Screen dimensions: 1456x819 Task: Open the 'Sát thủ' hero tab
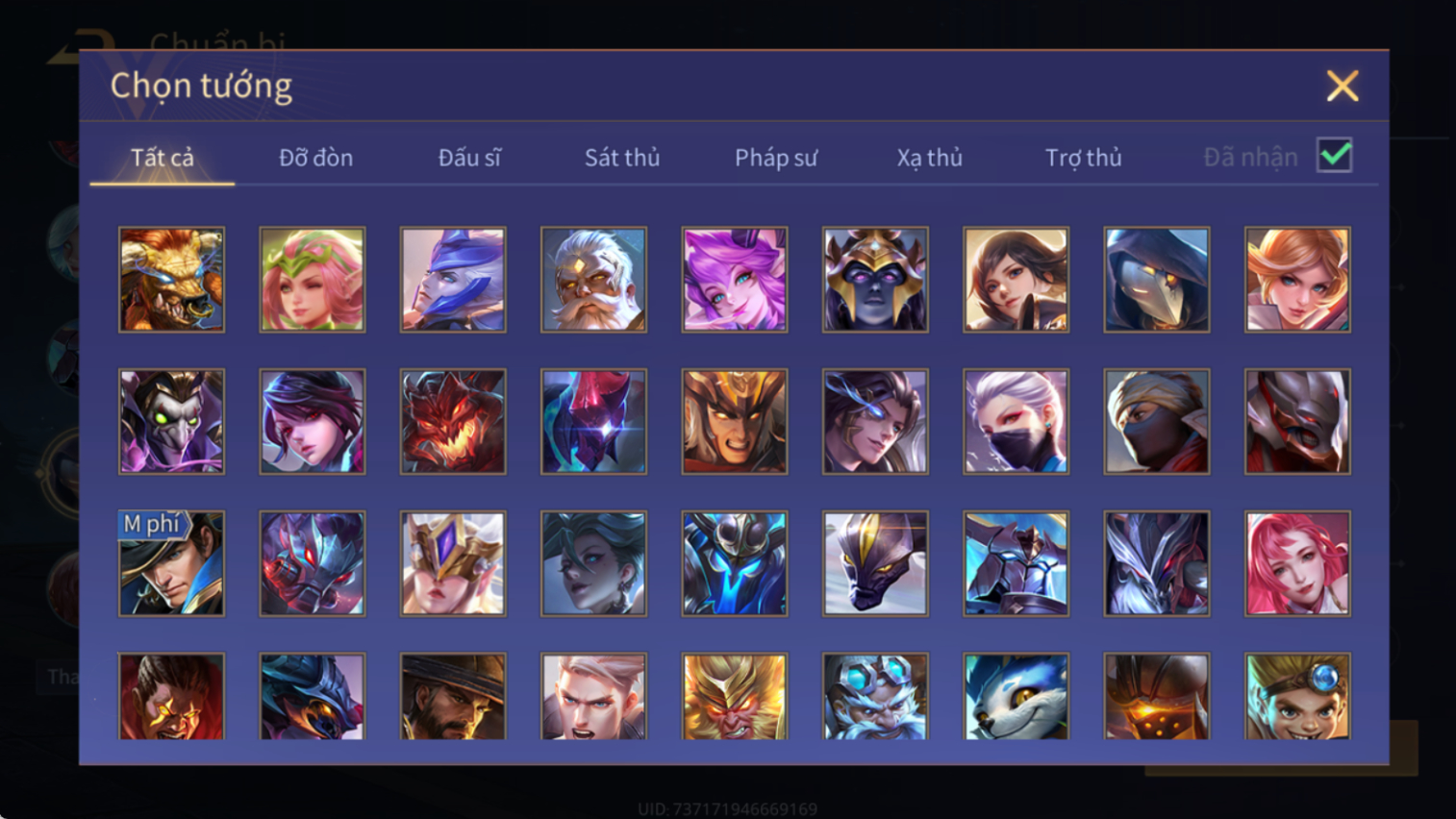622,158
